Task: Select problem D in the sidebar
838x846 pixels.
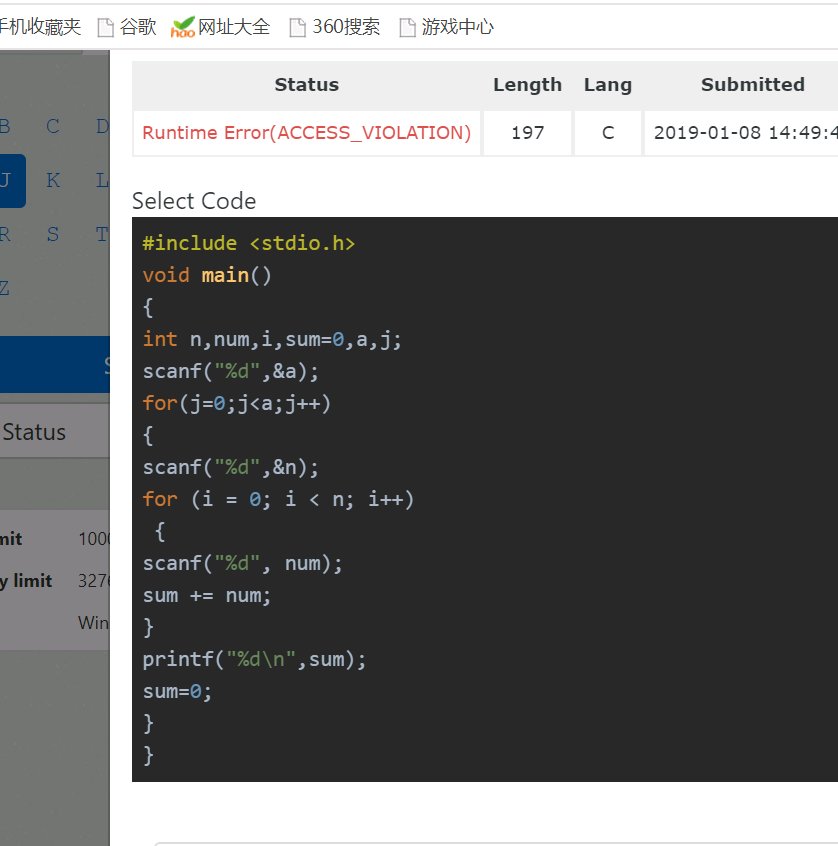Action: click(x=103, y=126)
